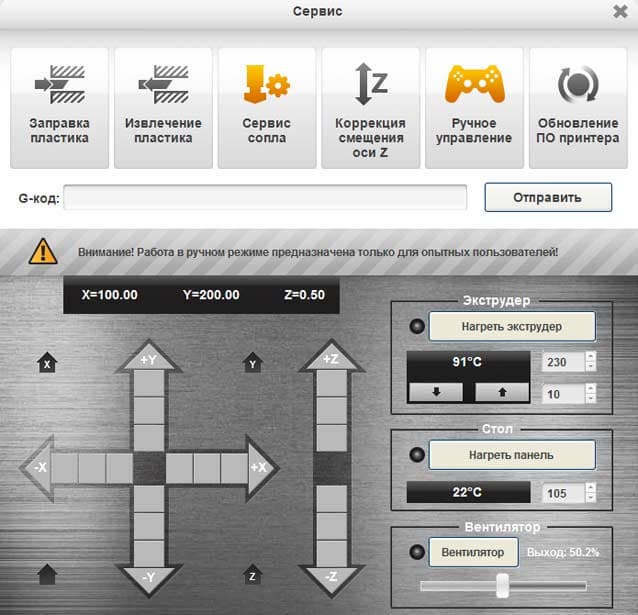638x615 pixels.
Task: Open Коррекция смещения оси Z
Action: click(371, 108)
